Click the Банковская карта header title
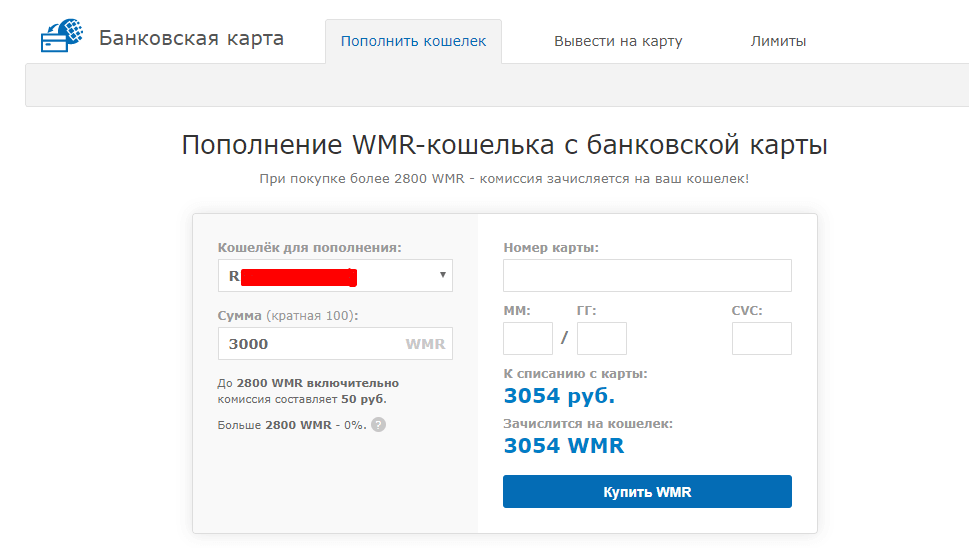 [191, 39]
